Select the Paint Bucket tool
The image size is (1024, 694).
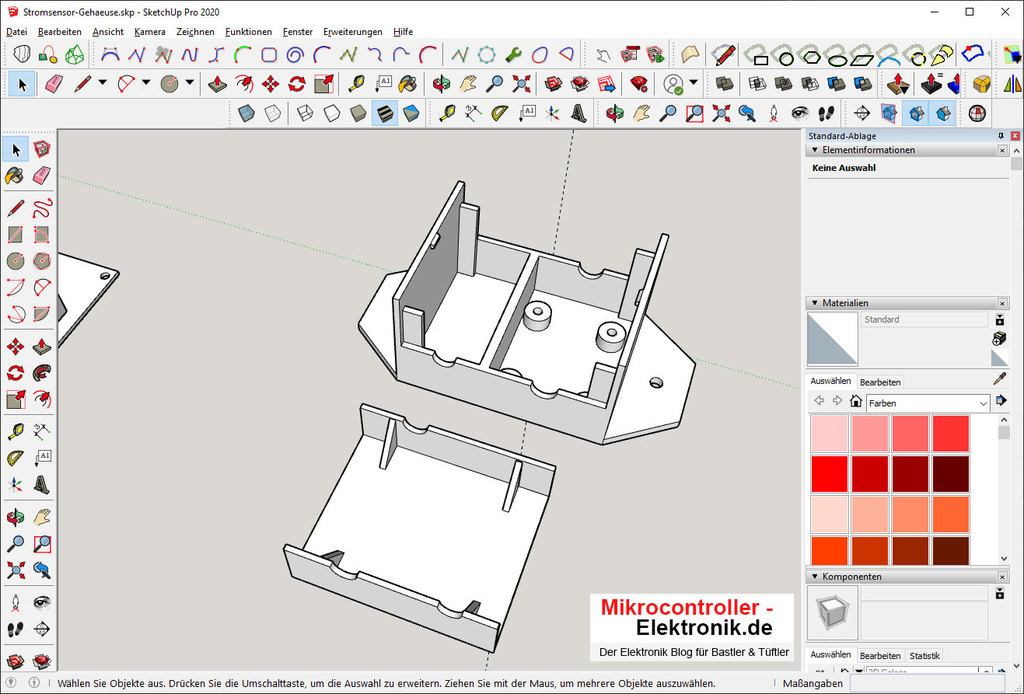407,83
